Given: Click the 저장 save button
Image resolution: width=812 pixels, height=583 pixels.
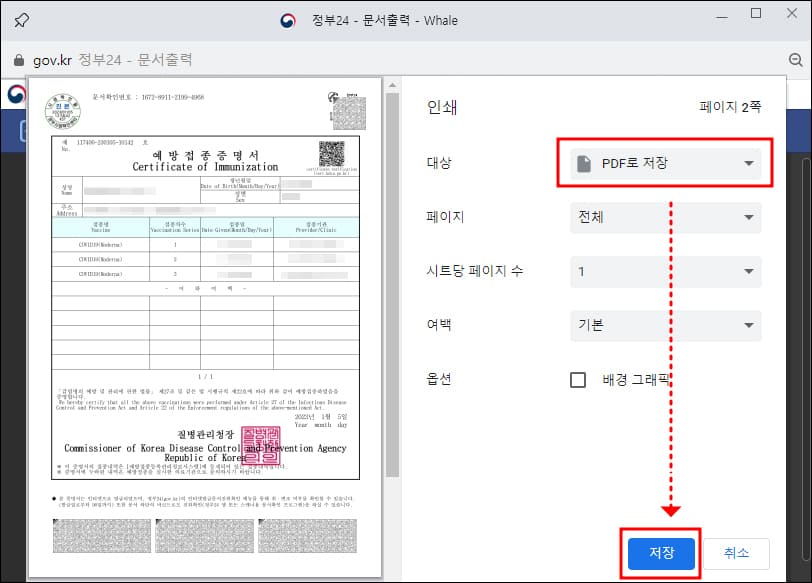Looking at the screenshot, I should point(660,552).
